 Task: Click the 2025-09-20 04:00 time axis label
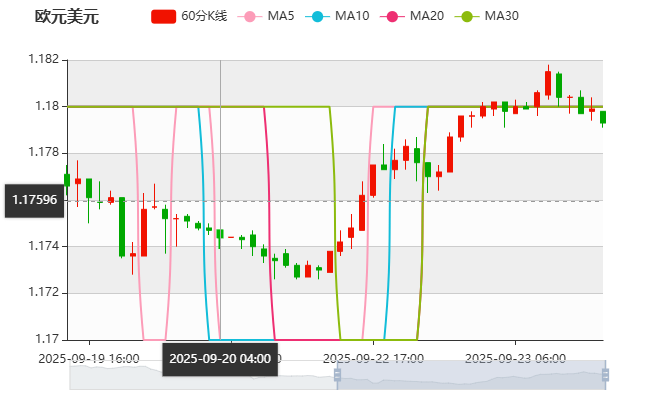click(220, 359)
